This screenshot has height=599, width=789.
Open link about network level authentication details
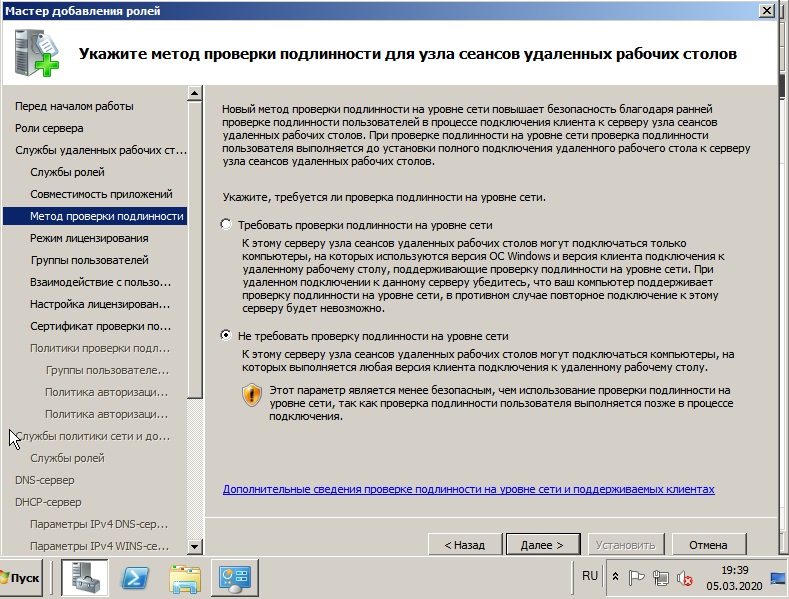468,489
